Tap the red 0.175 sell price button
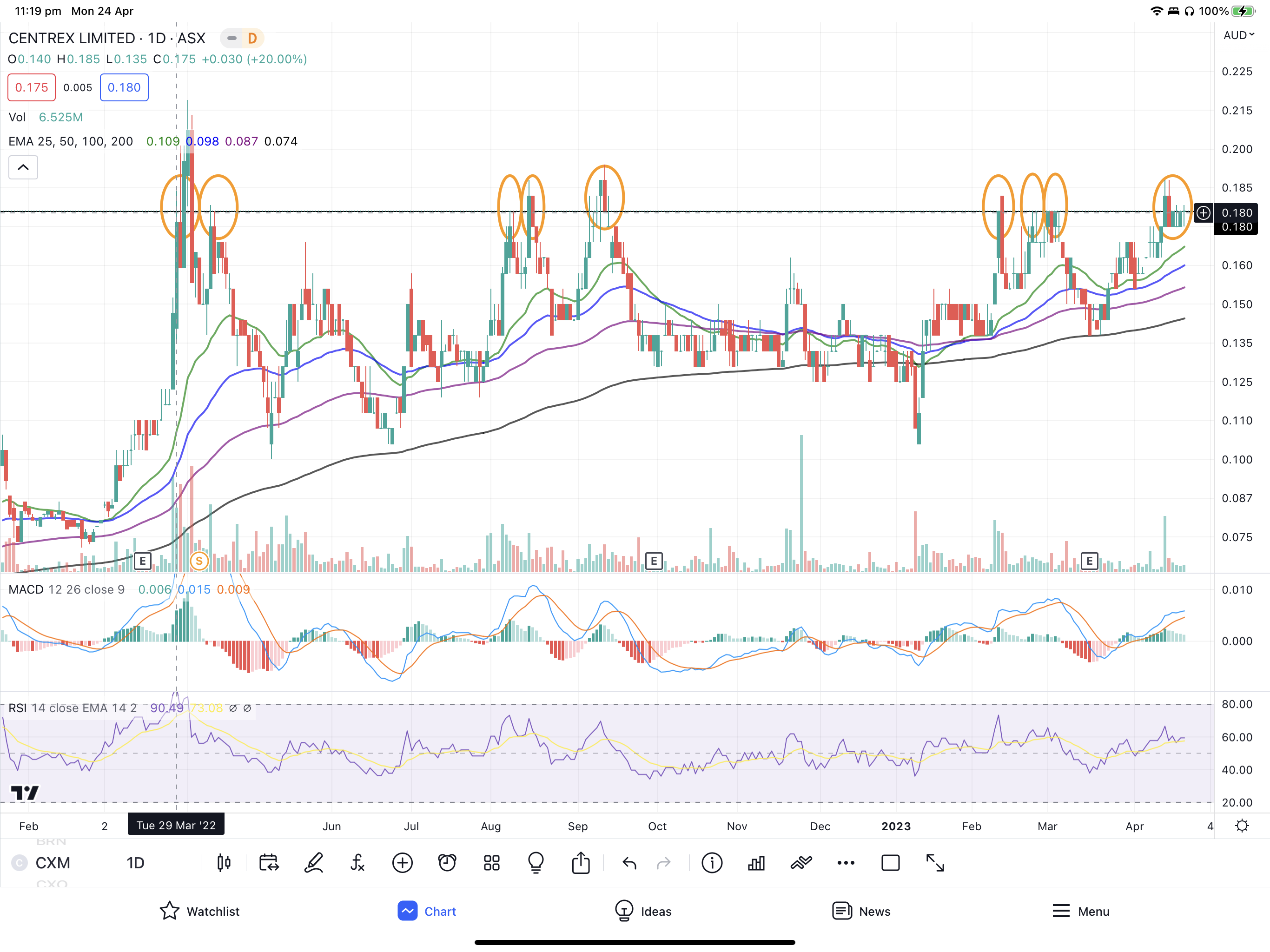 pos(32,87)
